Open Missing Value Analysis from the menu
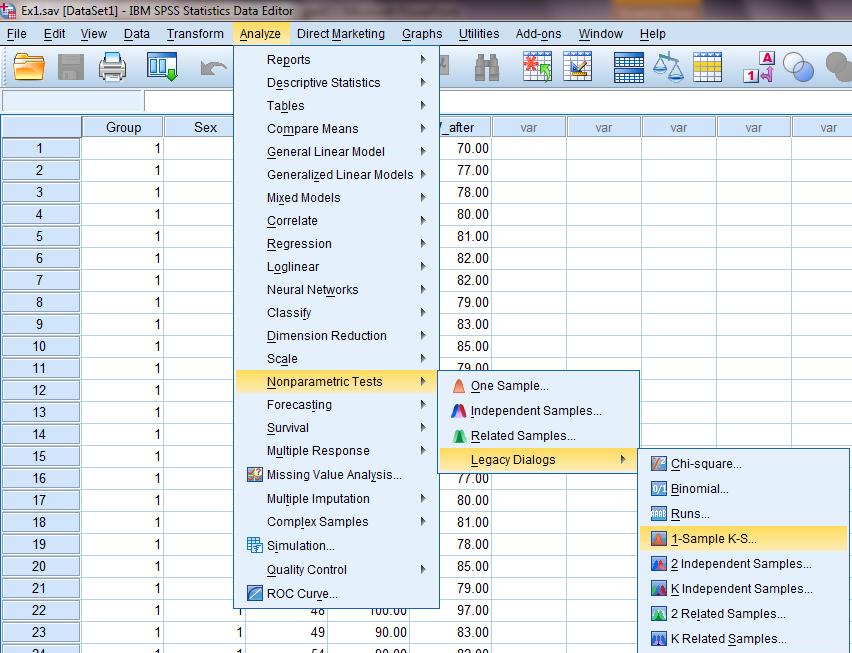Screen dimensions: 852x653 coord(336,475)
